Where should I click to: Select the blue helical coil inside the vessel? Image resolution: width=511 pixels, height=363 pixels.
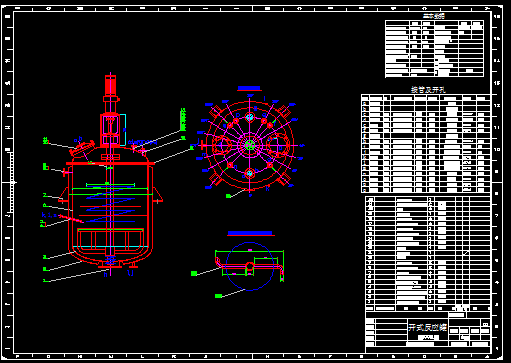[110, 205]
